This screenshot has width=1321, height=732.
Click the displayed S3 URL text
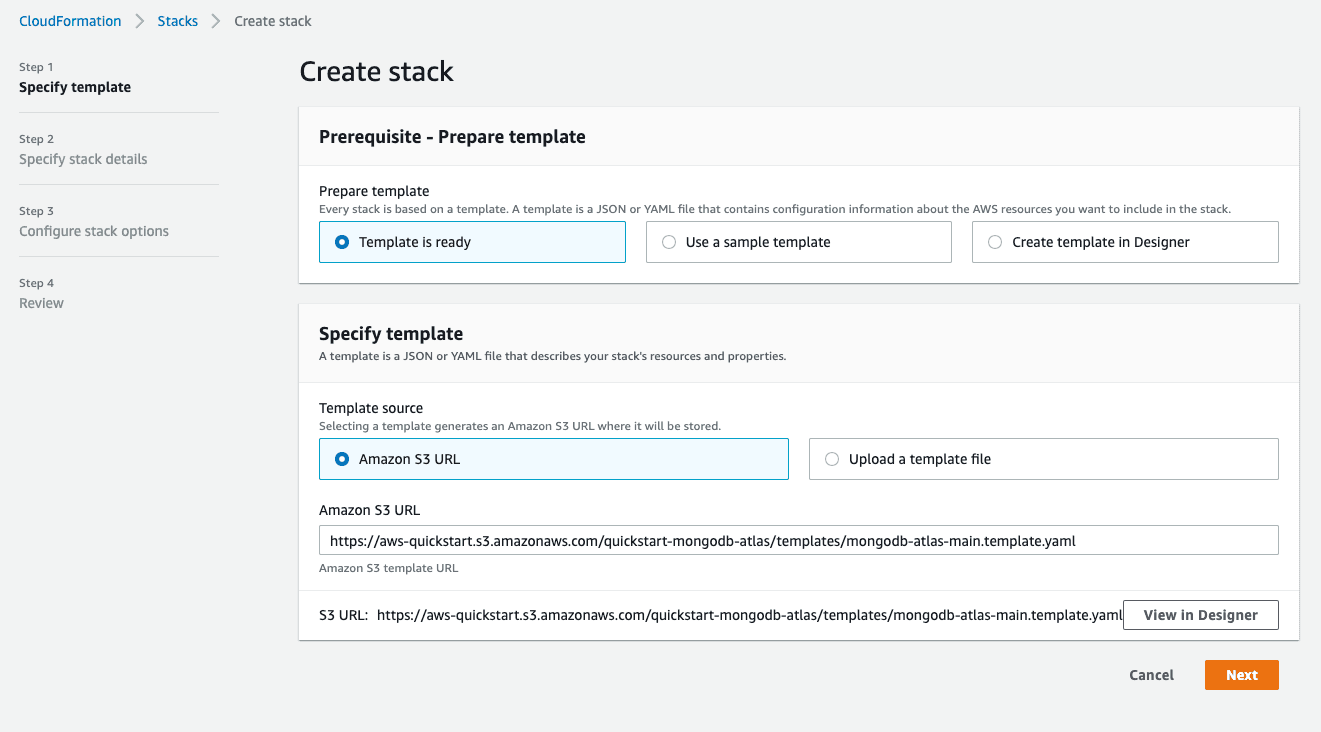click(749, 615)
